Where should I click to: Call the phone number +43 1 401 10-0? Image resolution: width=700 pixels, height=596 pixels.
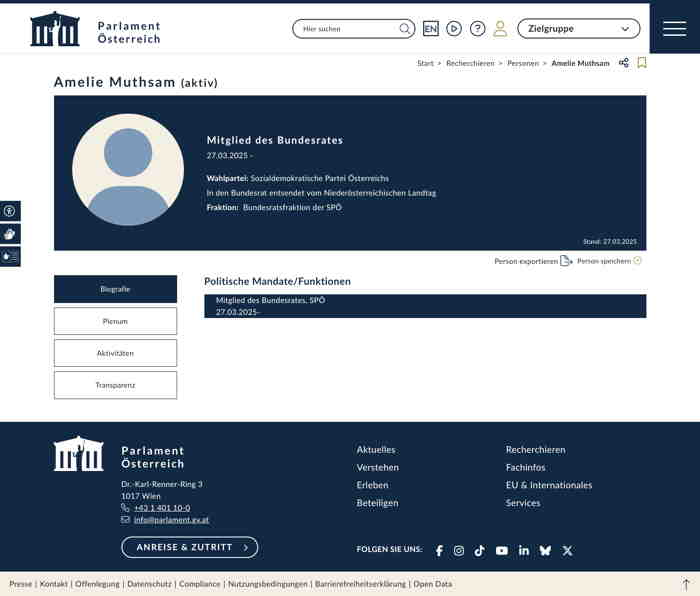(x=162, y=508)
